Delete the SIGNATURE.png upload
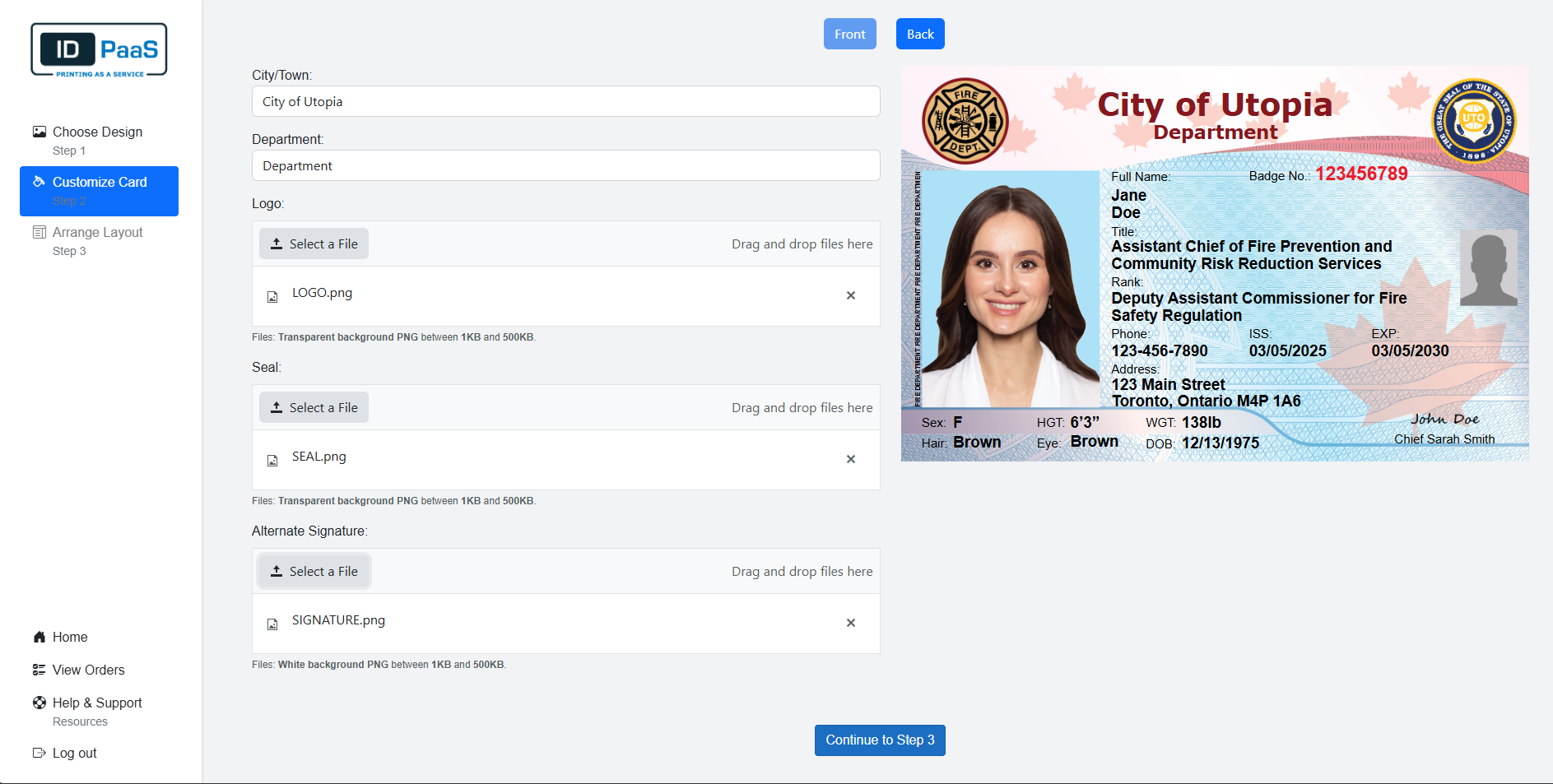The width and height of the screenshot is (1553, 784). pyautogui.click(x=850, y=623)
